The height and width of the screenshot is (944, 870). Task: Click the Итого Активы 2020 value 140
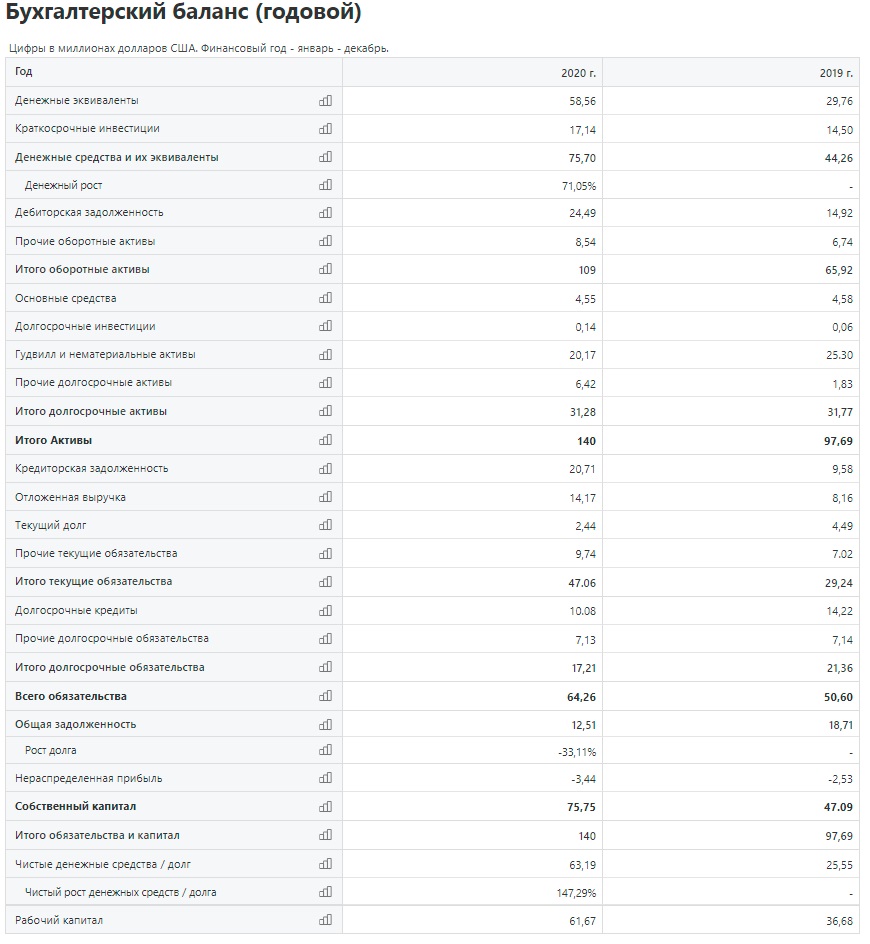[586, 441]
